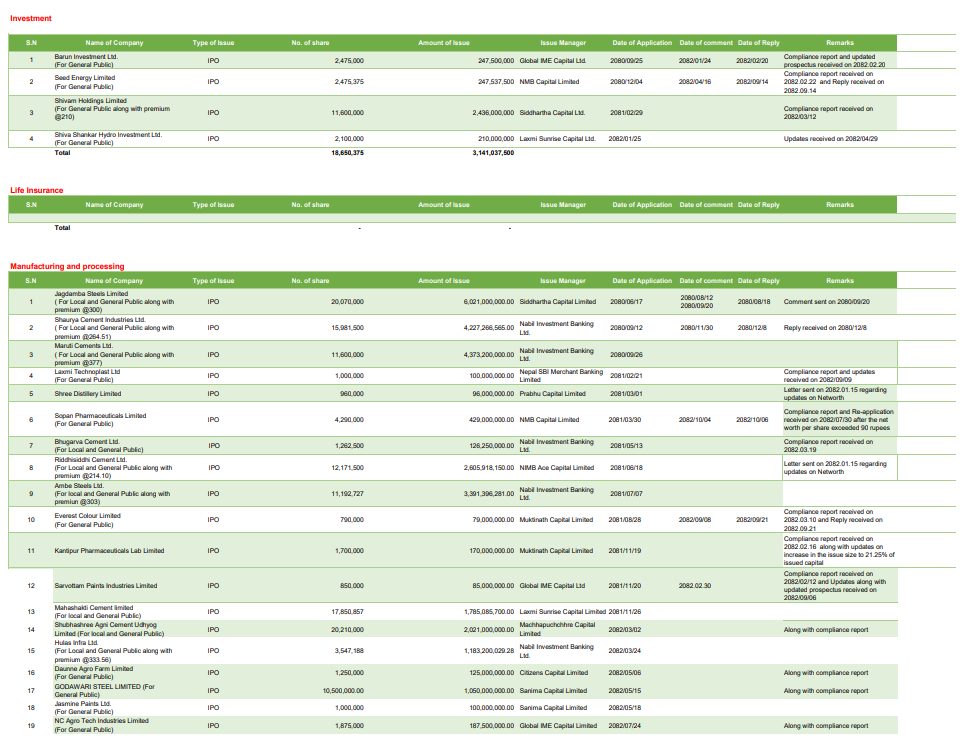The width and height of the screenshot is (969, 744).
Task: Select Kantipur Pharmaceuticals Lab Limited cell
Action: point(109,551)
